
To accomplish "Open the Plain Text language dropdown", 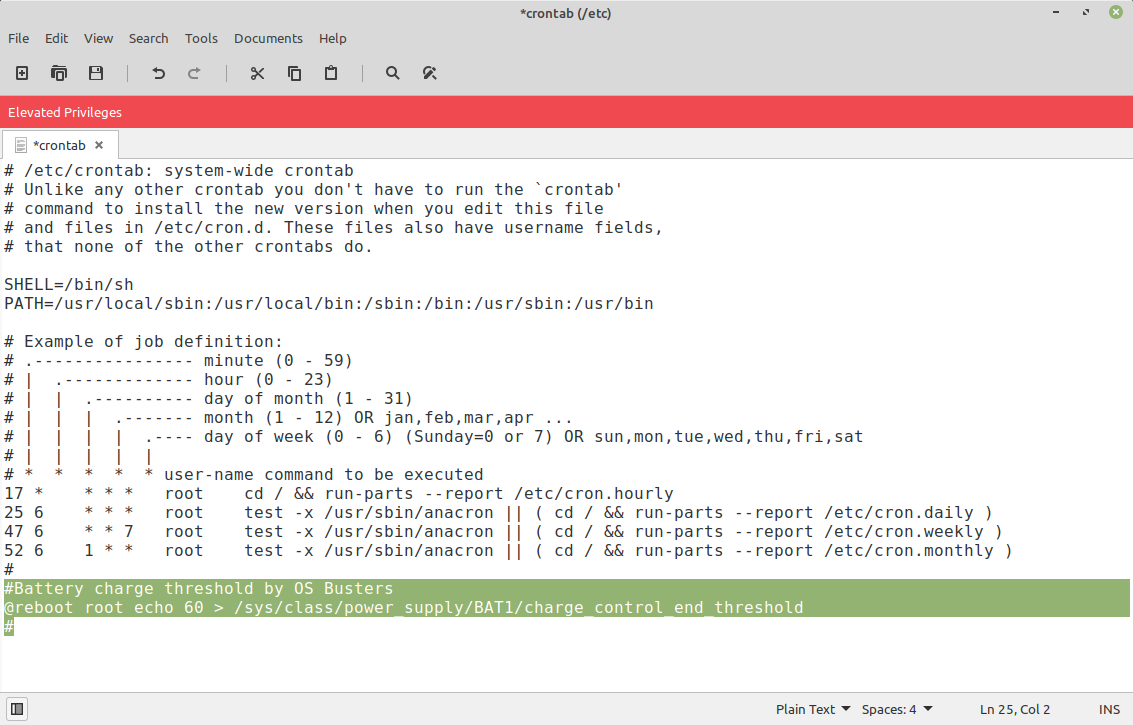I will (x=813, y=709).
